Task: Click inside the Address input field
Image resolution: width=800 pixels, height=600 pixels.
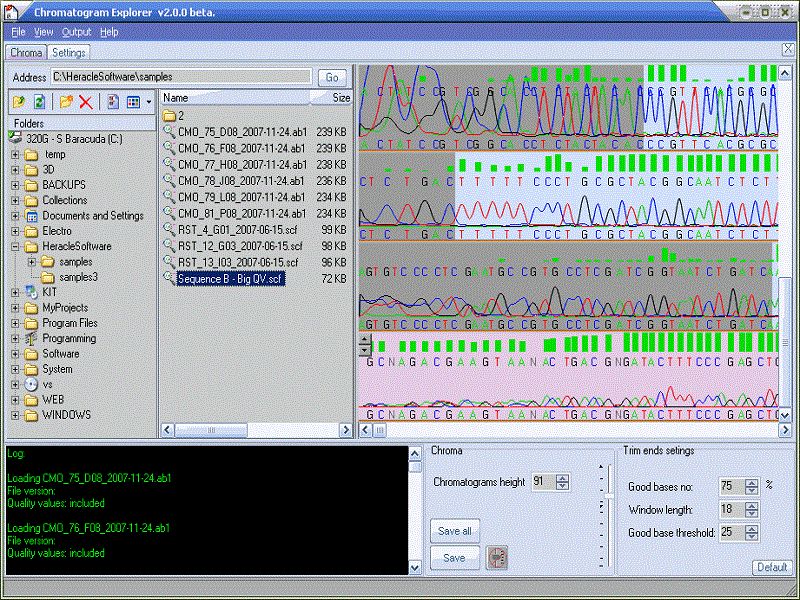Action: (180, 76)
